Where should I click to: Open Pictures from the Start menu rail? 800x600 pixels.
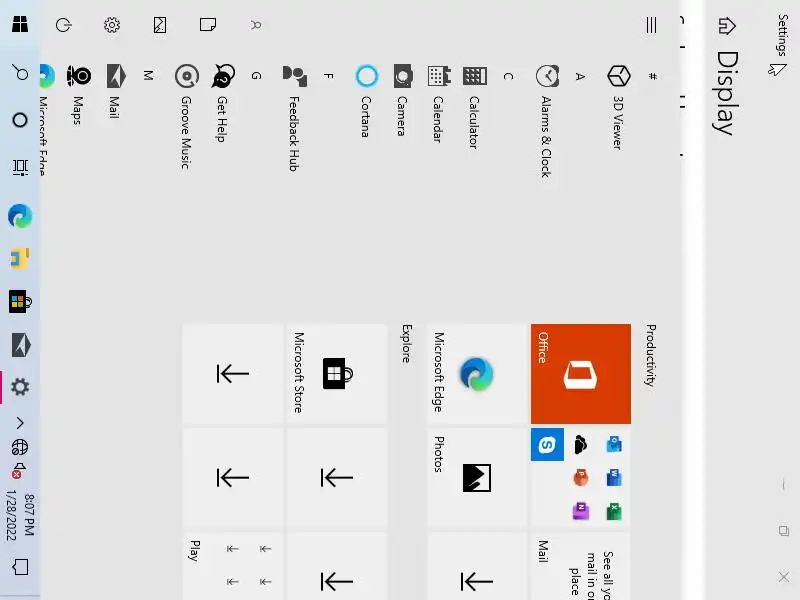[x=160, y=24]
